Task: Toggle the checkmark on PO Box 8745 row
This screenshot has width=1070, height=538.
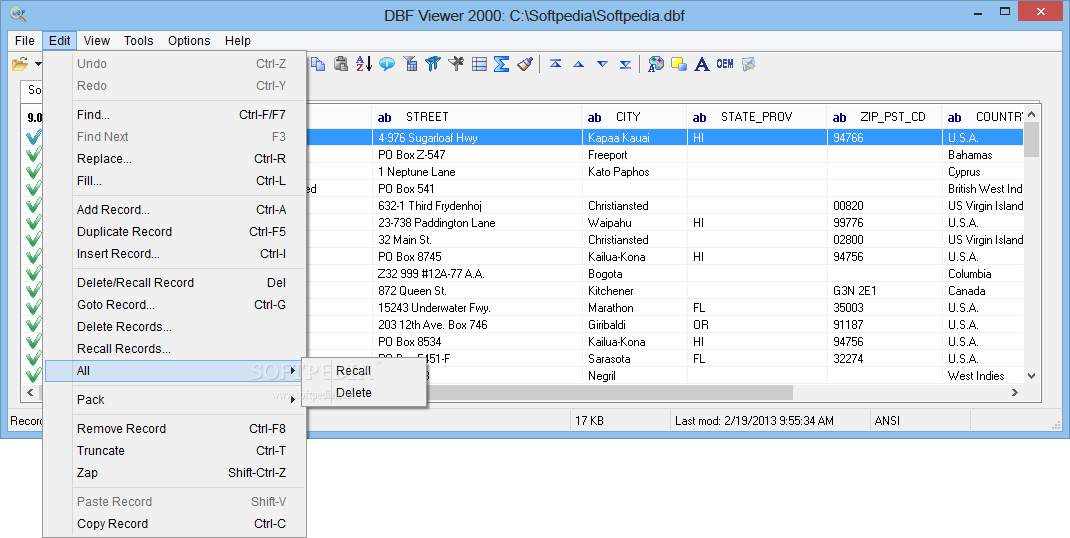Action: click(x=33, y=257)
